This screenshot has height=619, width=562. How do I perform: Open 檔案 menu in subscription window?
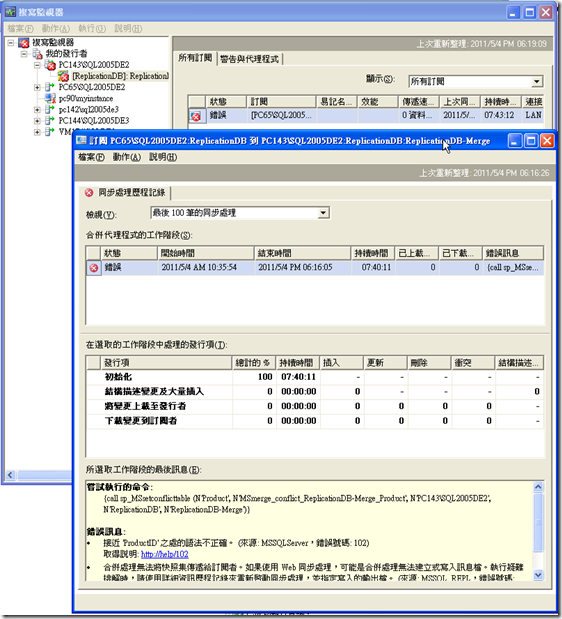click(91, 157)
